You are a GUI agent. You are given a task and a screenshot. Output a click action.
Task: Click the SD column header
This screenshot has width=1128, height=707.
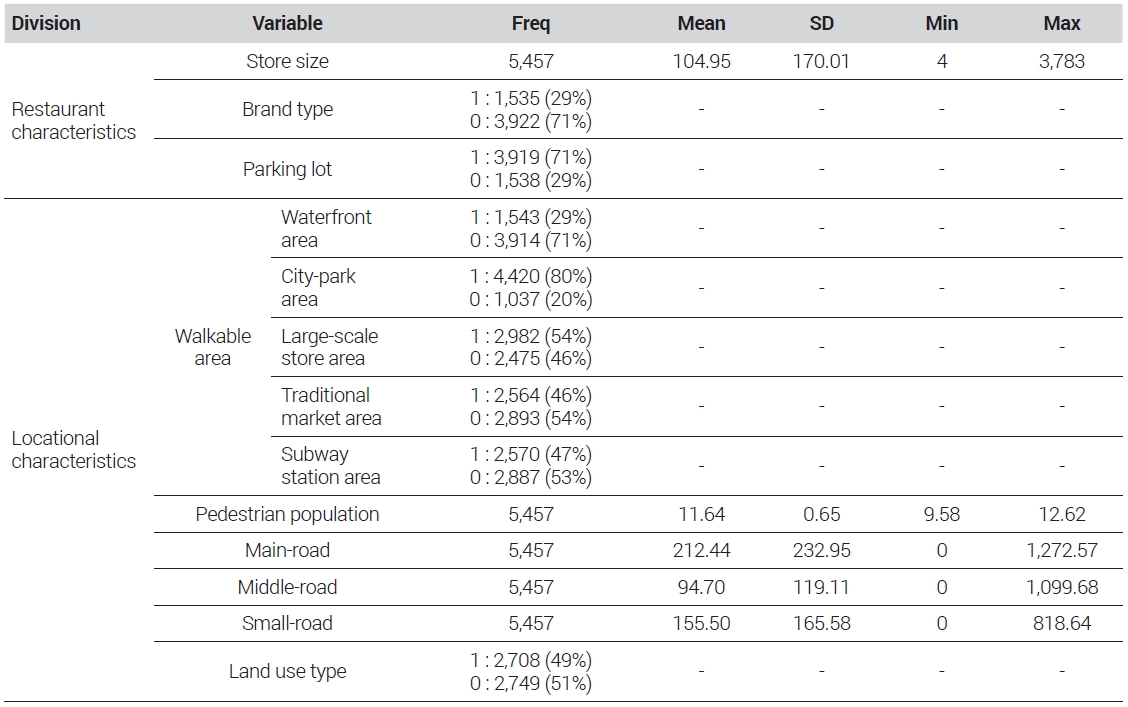click(822, 24)
